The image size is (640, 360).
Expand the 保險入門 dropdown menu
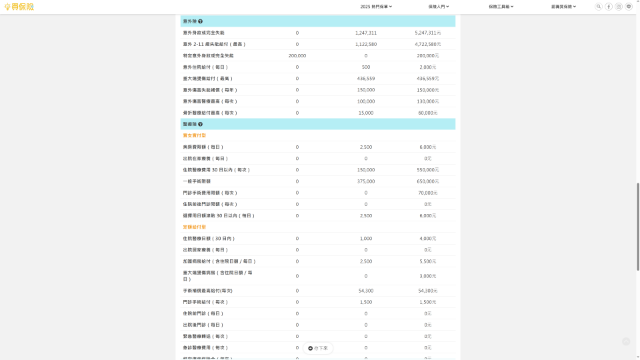click(438, 7)
